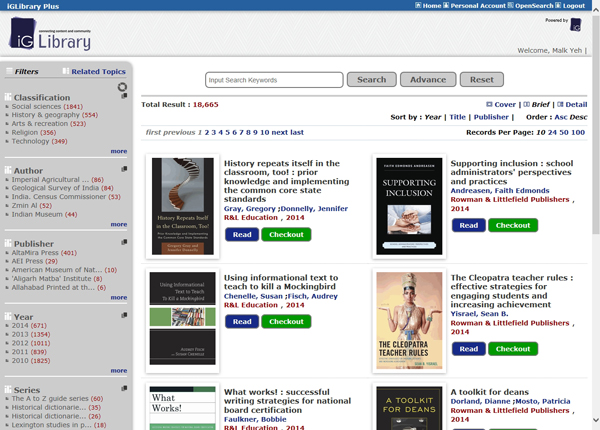
Task: Jump to last results page
Action: pos(297,132)
